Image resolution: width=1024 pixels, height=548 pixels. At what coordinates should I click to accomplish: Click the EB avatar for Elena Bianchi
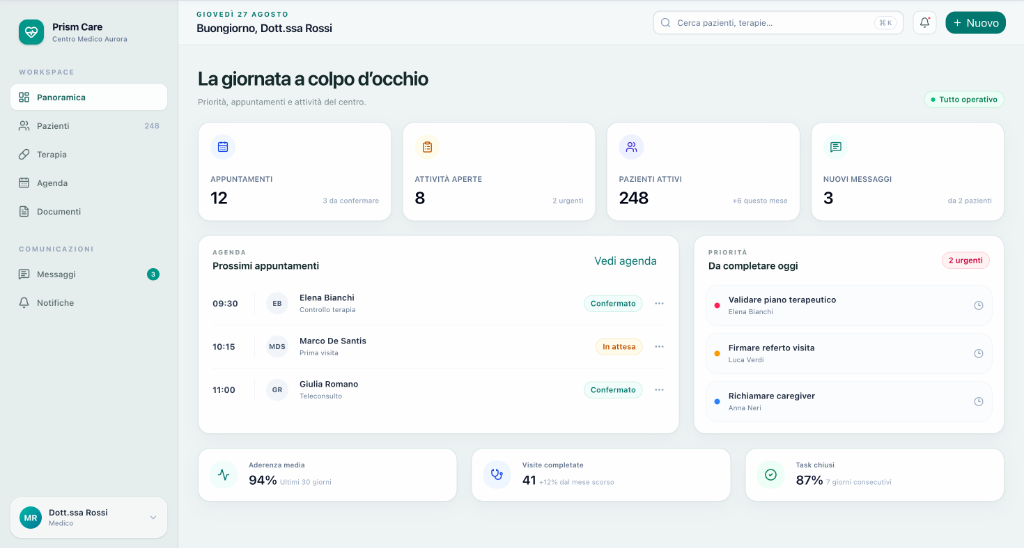[x=277, y=303]
